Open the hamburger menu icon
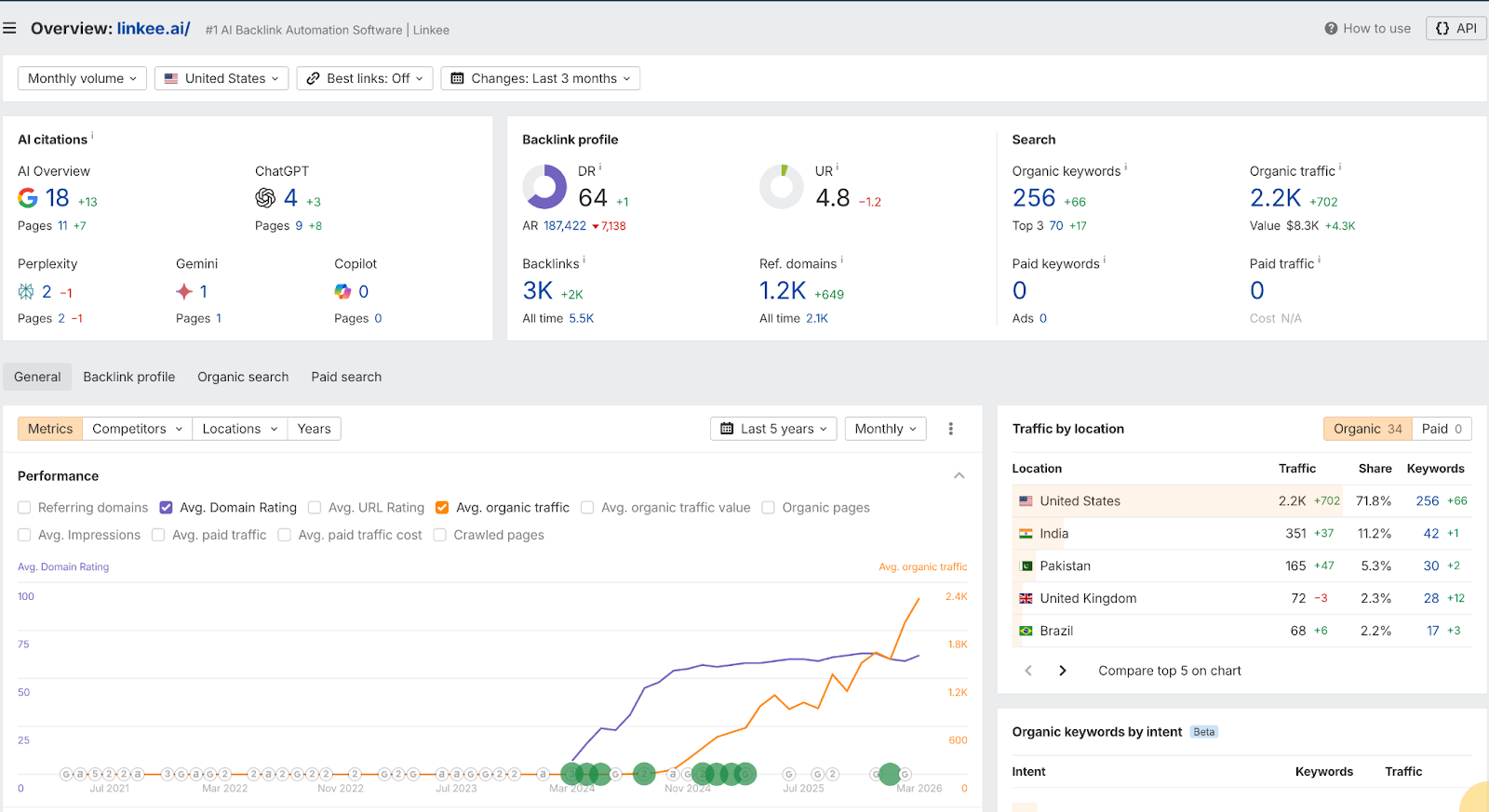1489x812 pixels. (x=9, y=29)
